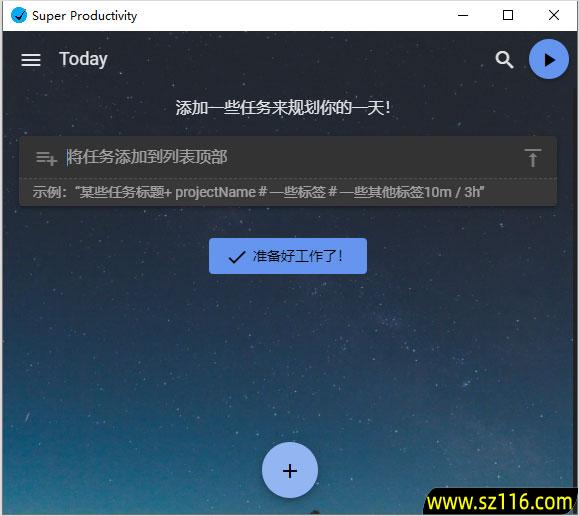Click the 添加一些任务来规划你的一天! heading
The image size is (579, 516).
point(283,108)
